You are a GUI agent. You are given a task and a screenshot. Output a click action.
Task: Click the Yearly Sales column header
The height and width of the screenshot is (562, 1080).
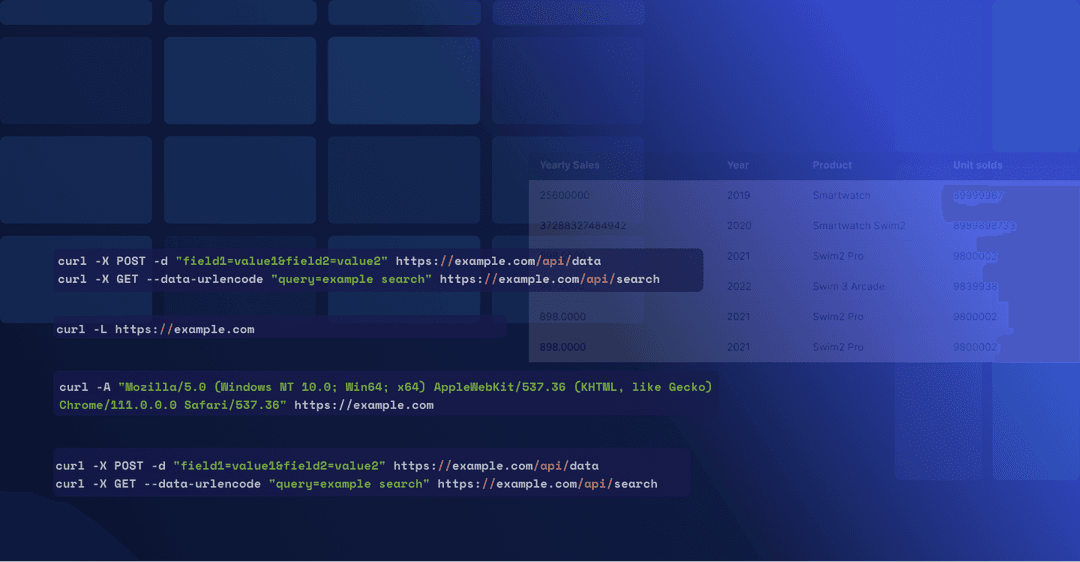[x=569, y=165]
